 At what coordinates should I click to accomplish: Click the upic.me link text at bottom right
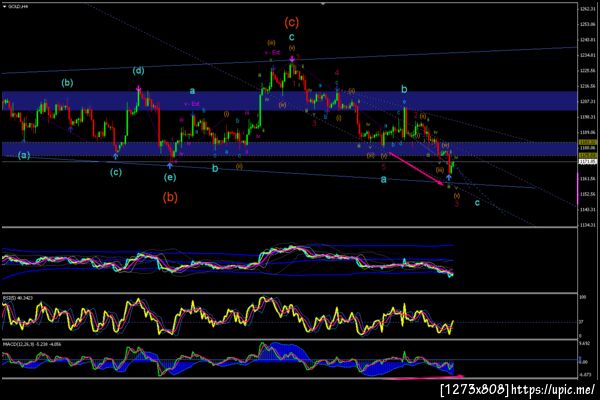tap(553, 390)
